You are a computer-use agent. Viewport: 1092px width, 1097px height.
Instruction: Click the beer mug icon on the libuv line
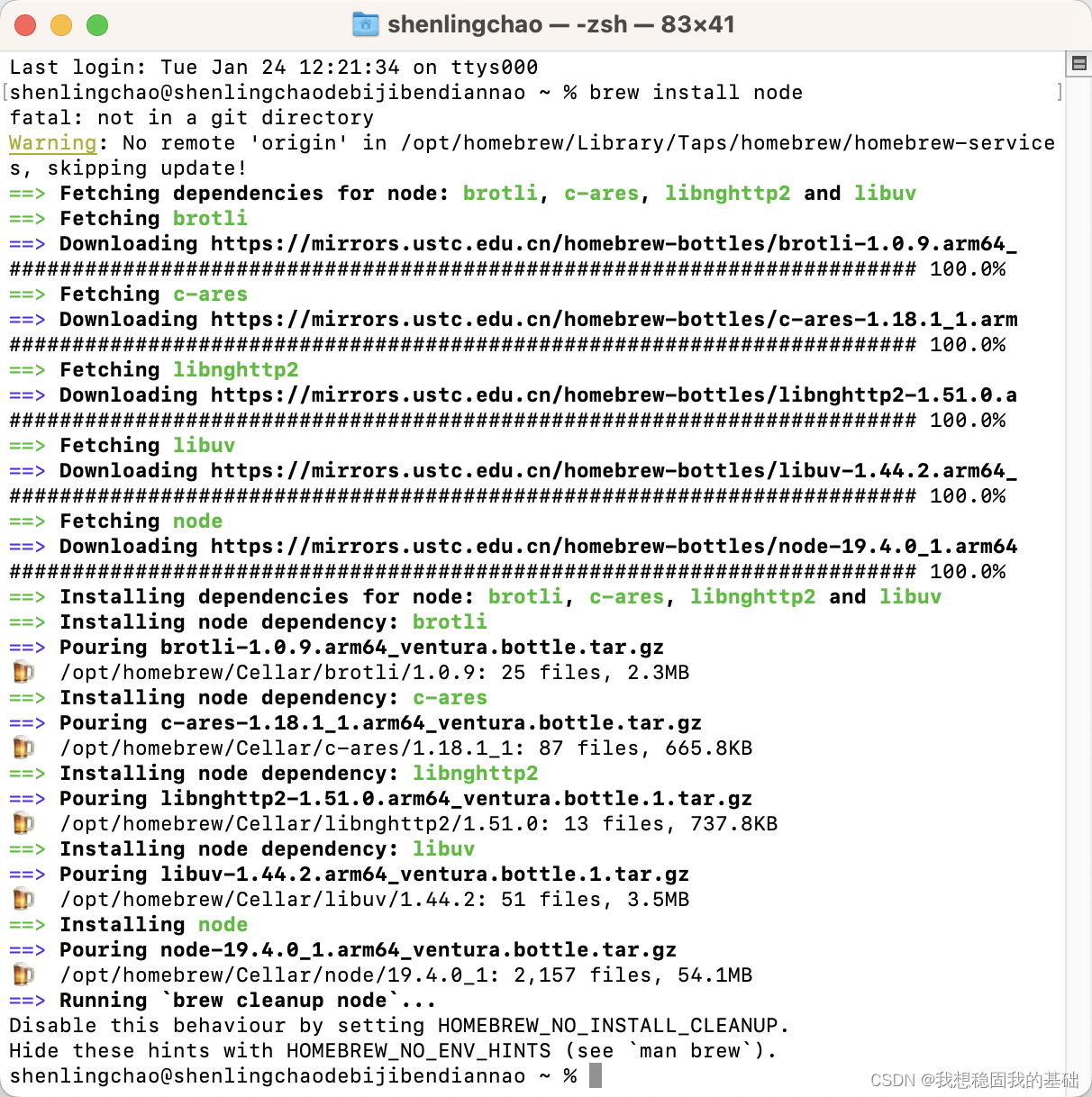[x=23, y=898]
